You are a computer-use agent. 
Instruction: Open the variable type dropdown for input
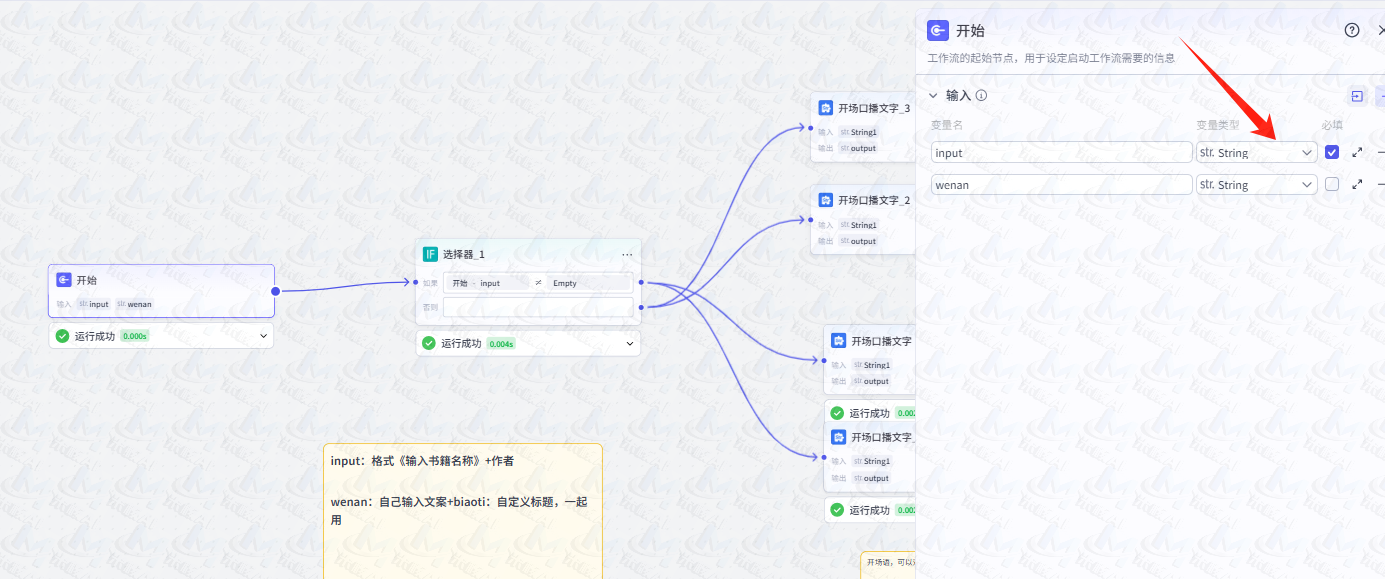(1256, 151)
